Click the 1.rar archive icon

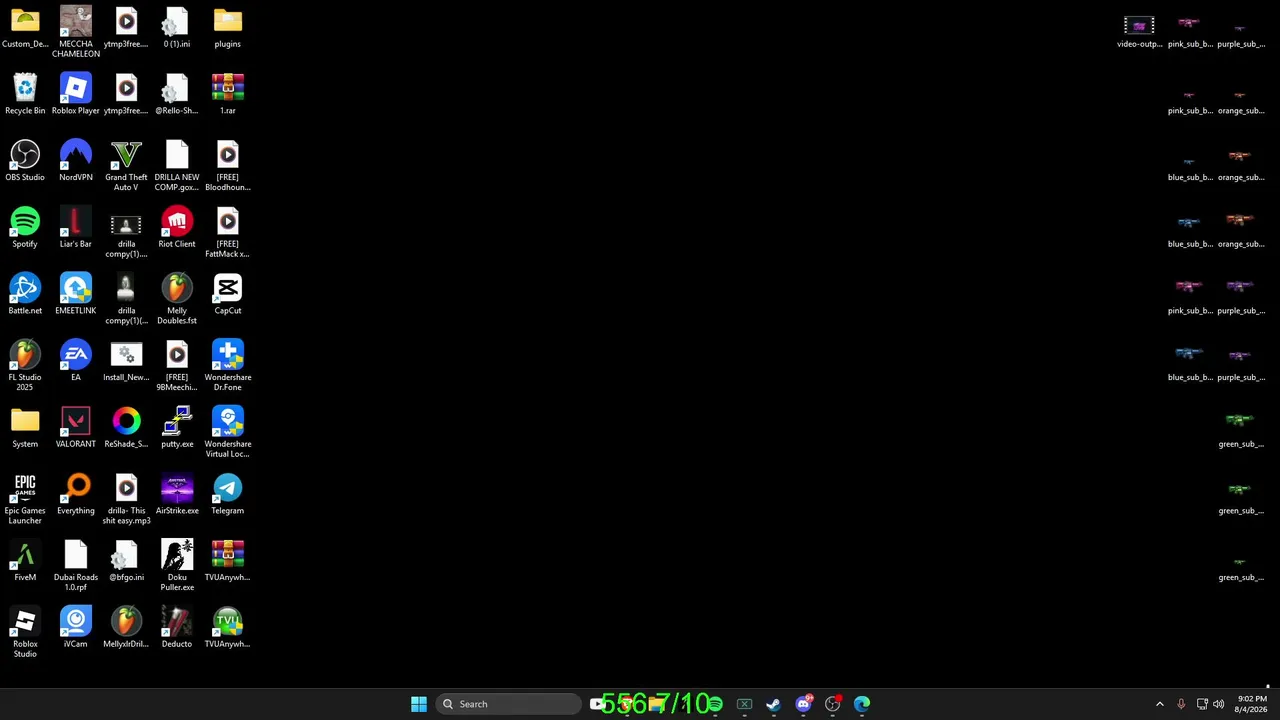tap(228, 94)
